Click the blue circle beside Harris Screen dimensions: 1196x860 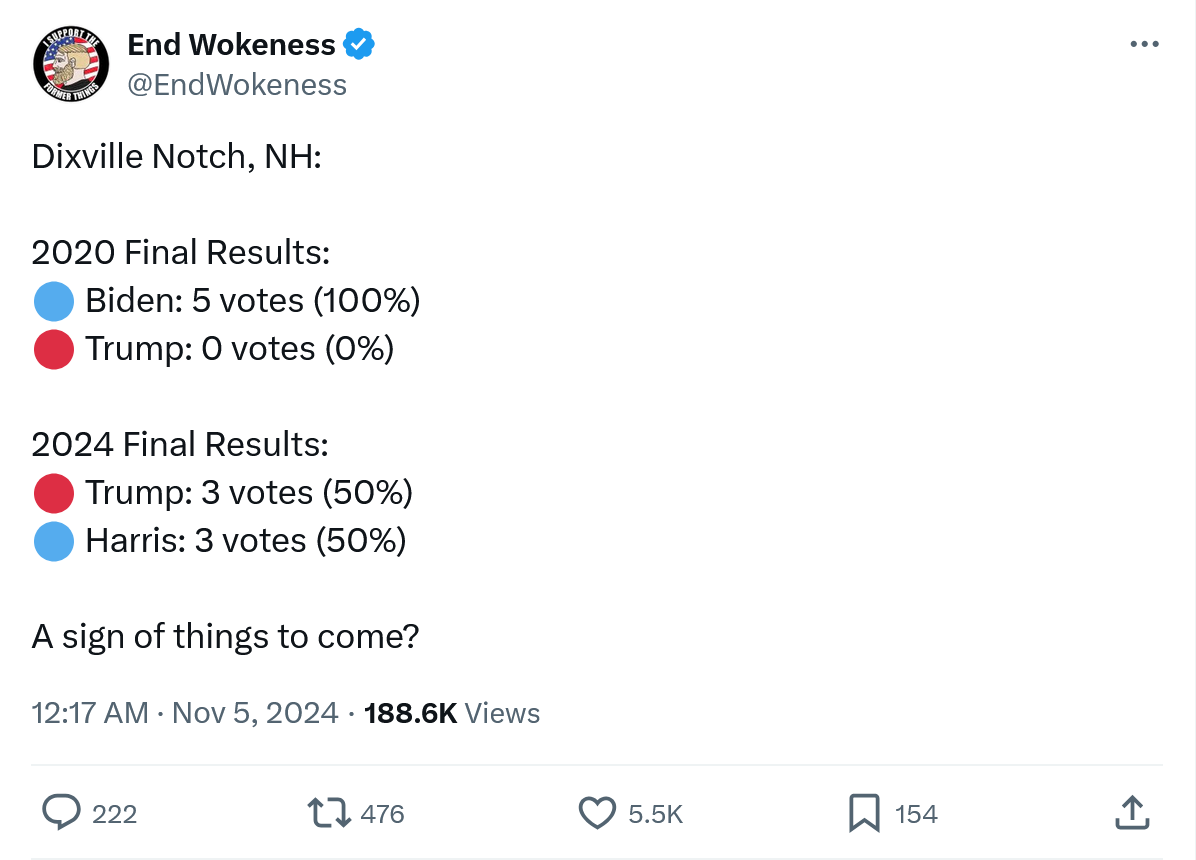click(54, 541)
